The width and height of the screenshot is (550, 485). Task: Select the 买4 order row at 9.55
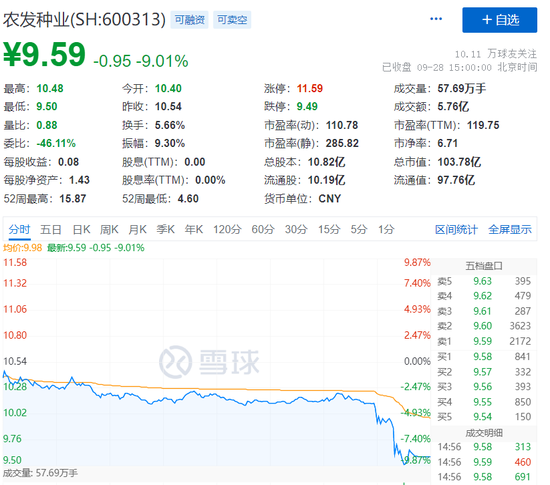point(484,402)
